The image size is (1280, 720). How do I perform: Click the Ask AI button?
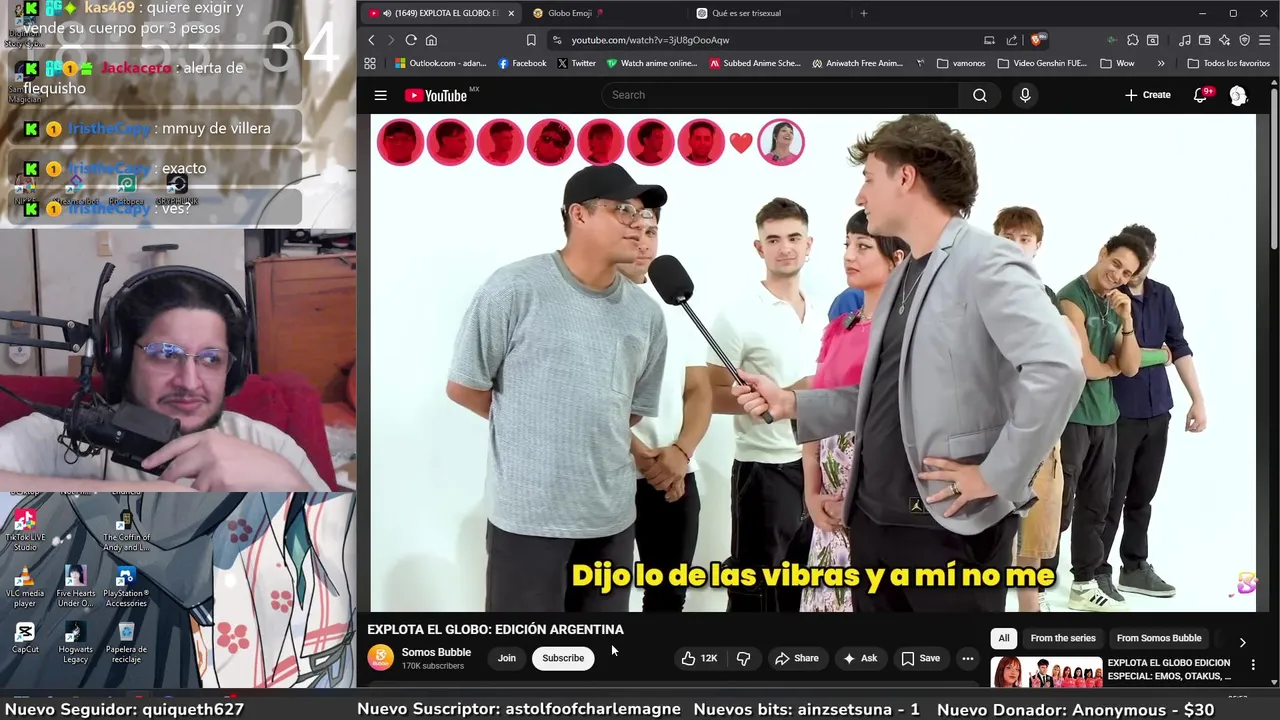(x=859, y=658)
